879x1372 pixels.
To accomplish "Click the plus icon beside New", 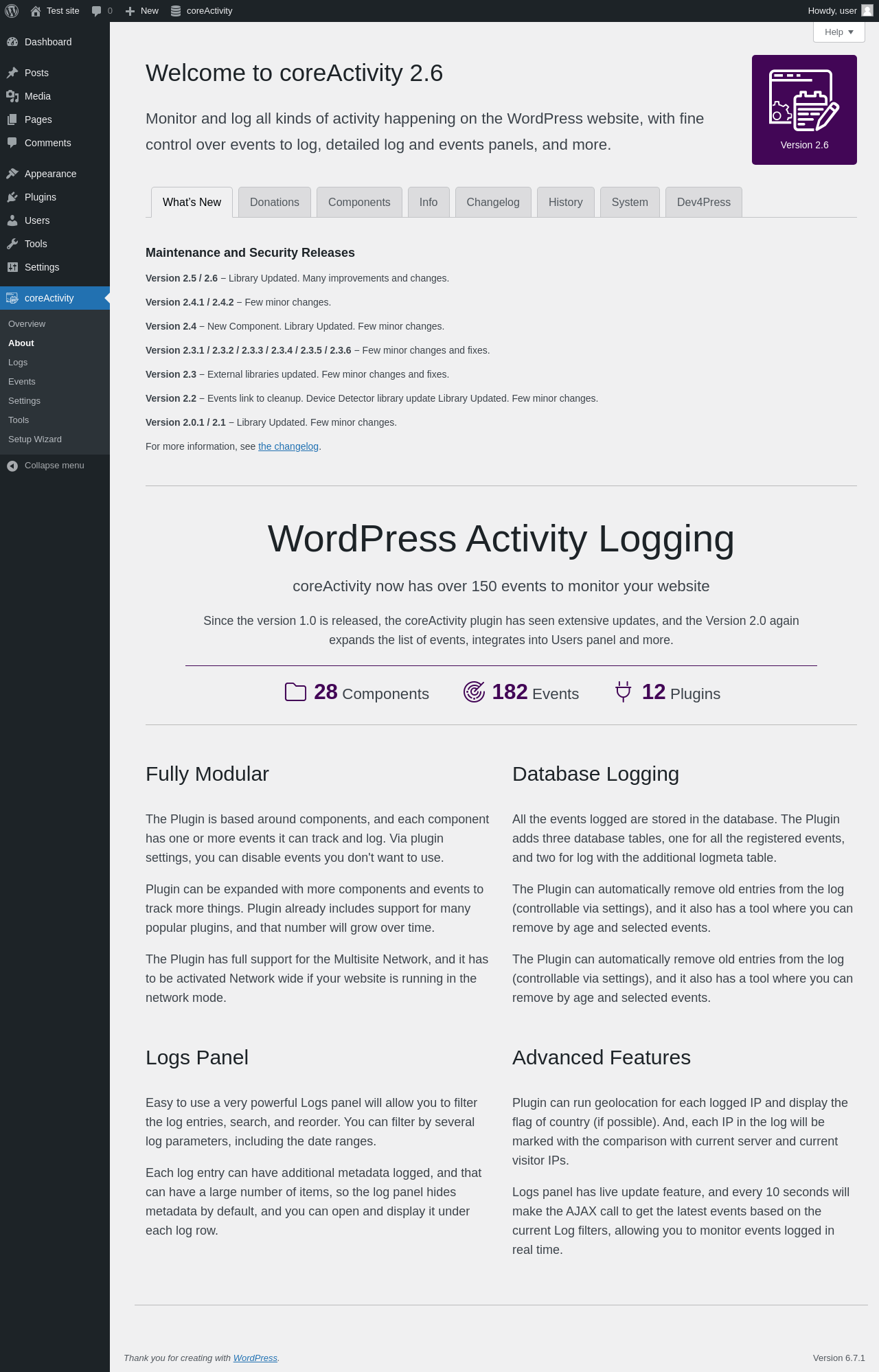I will point(130,11).
